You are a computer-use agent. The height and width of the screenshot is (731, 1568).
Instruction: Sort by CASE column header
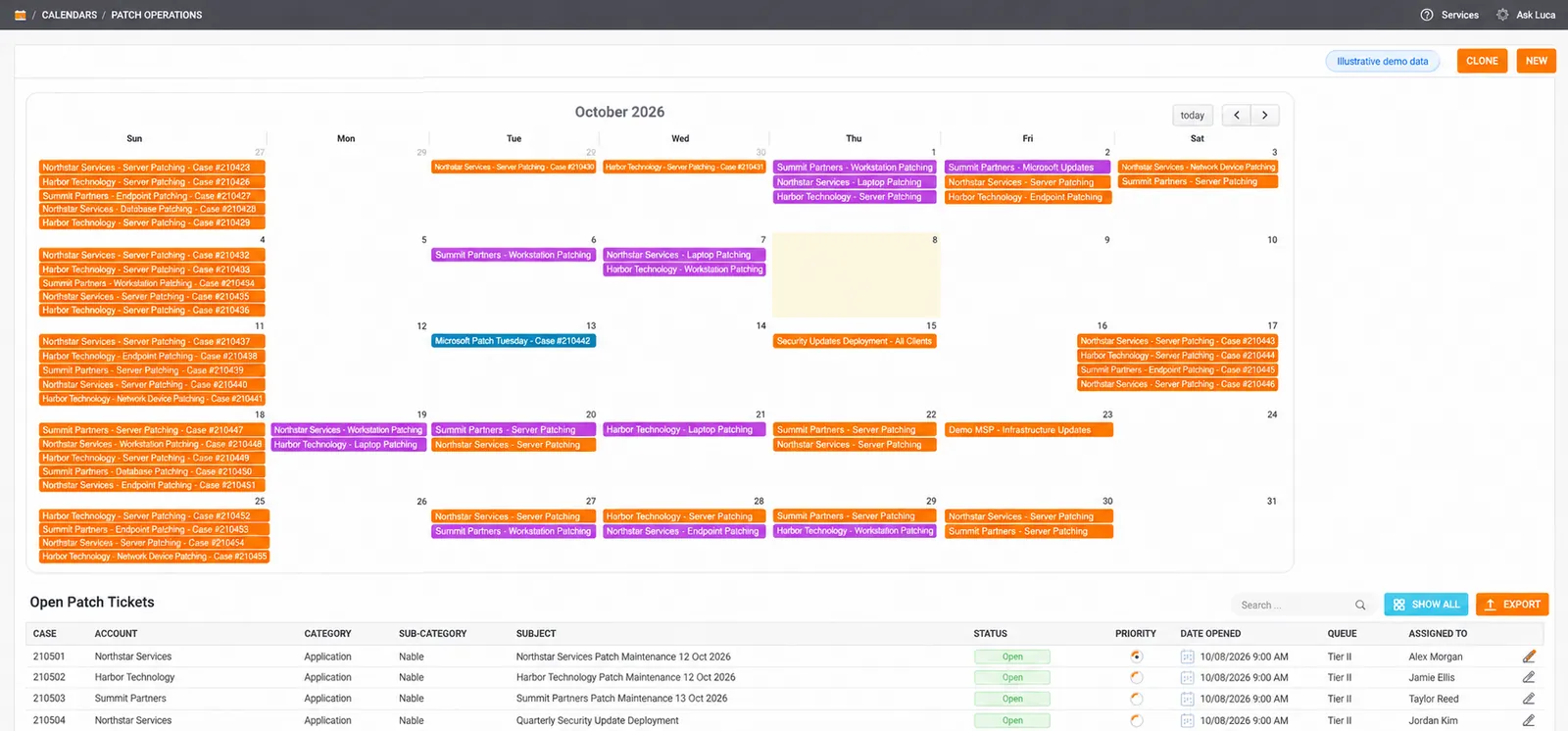click(45, 634)
